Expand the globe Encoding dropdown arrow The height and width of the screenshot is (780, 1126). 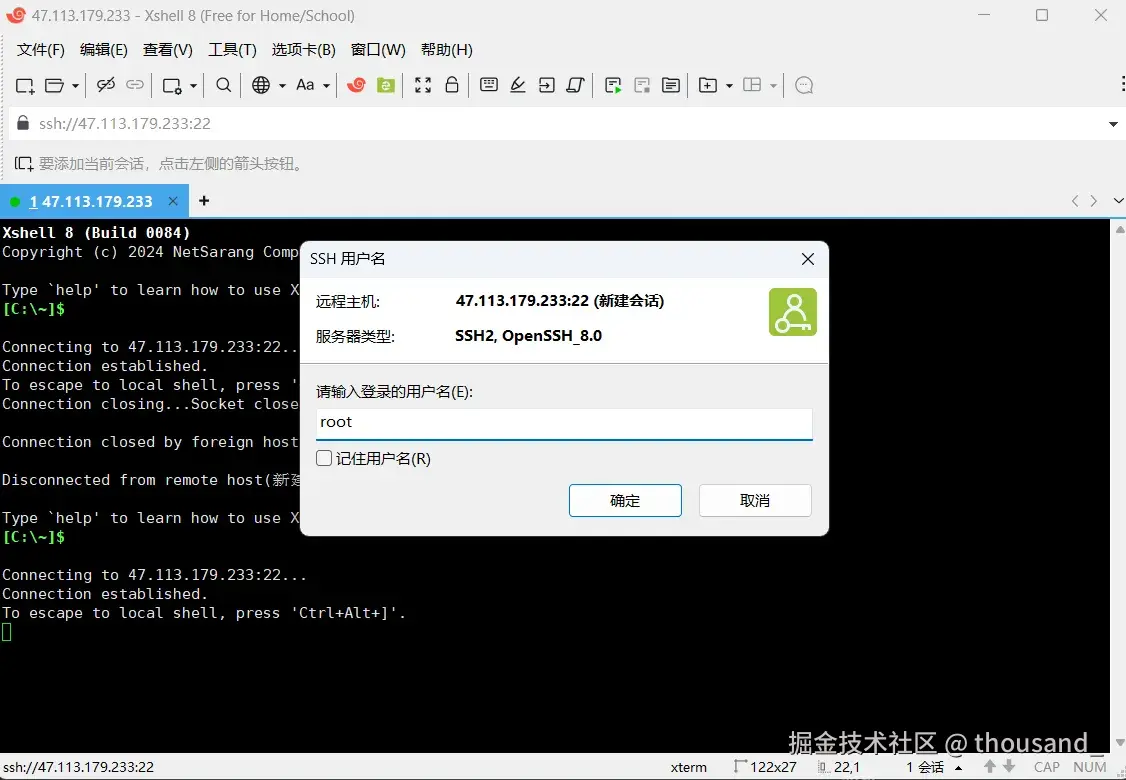pyautogui.click(x=282, y=85)
